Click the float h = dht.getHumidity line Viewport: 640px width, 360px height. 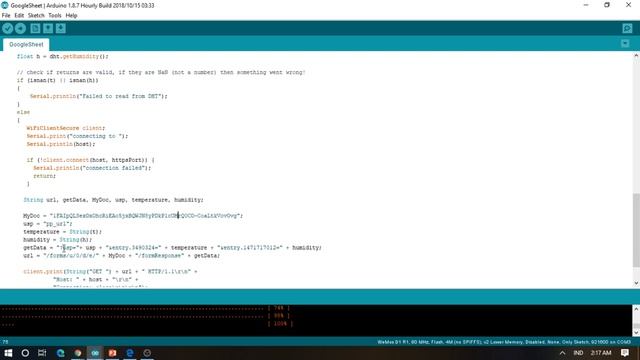pyautogui.click(x=63, y=56)
